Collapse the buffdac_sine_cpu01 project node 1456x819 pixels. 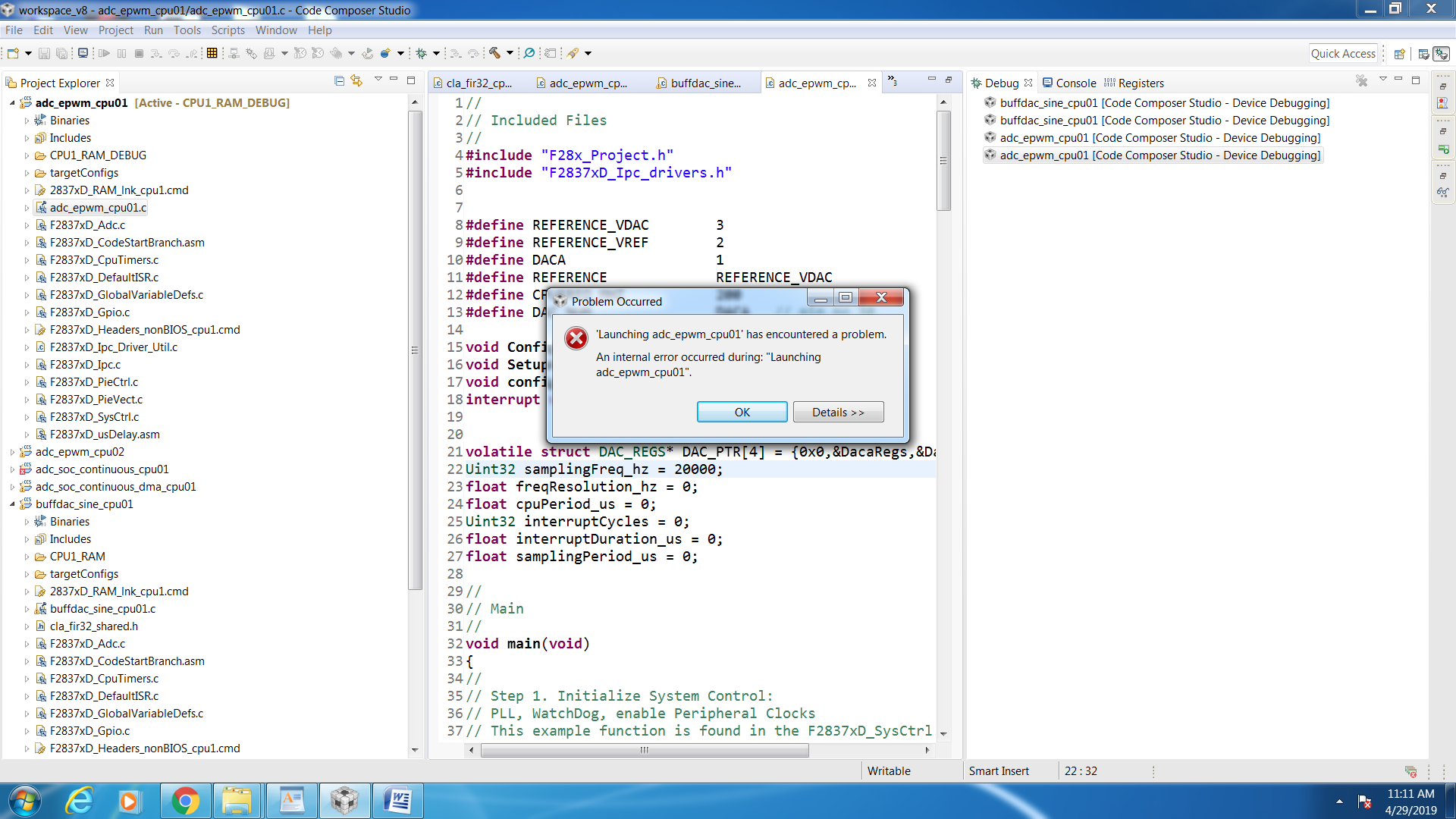(x=12, y=504)
